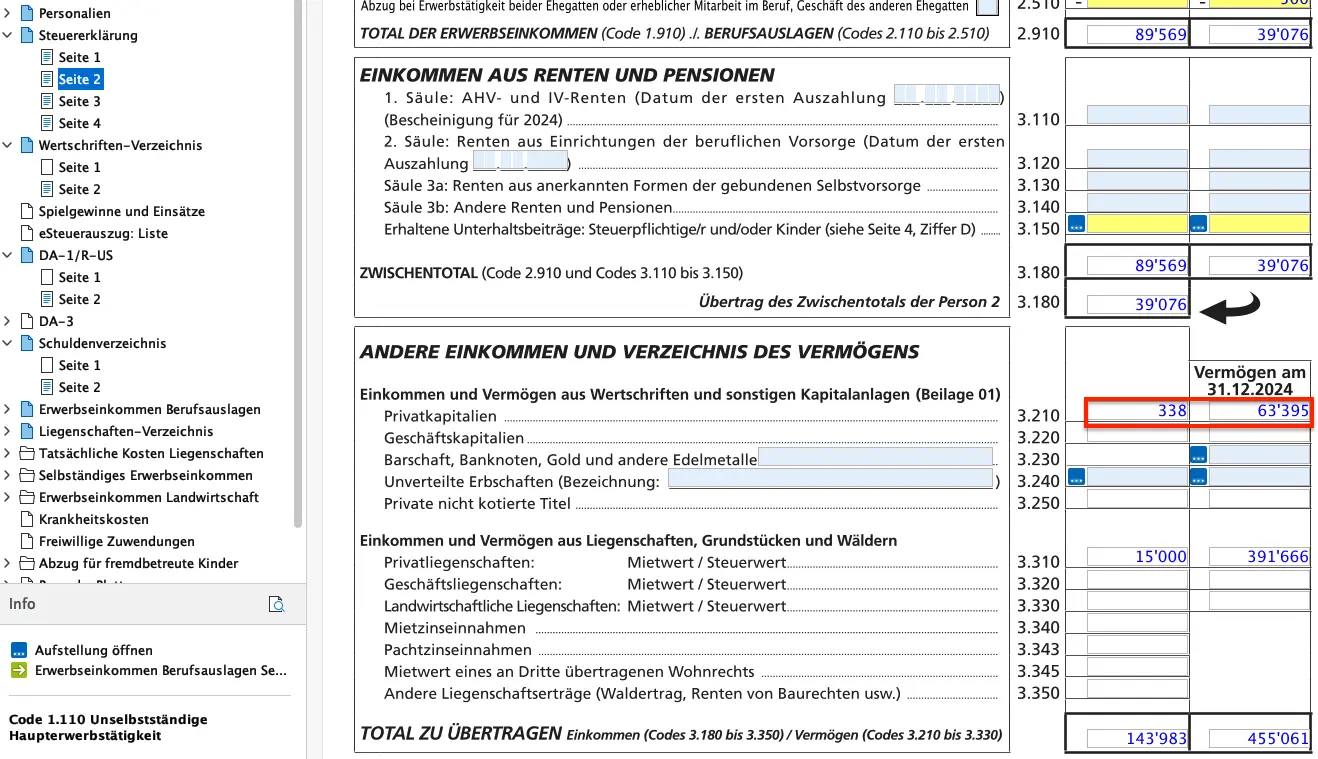Viewport: 1318px width, 759px height.
Task: Open details button for code 3.150 right column
Action: click(x=1198, y=224)
